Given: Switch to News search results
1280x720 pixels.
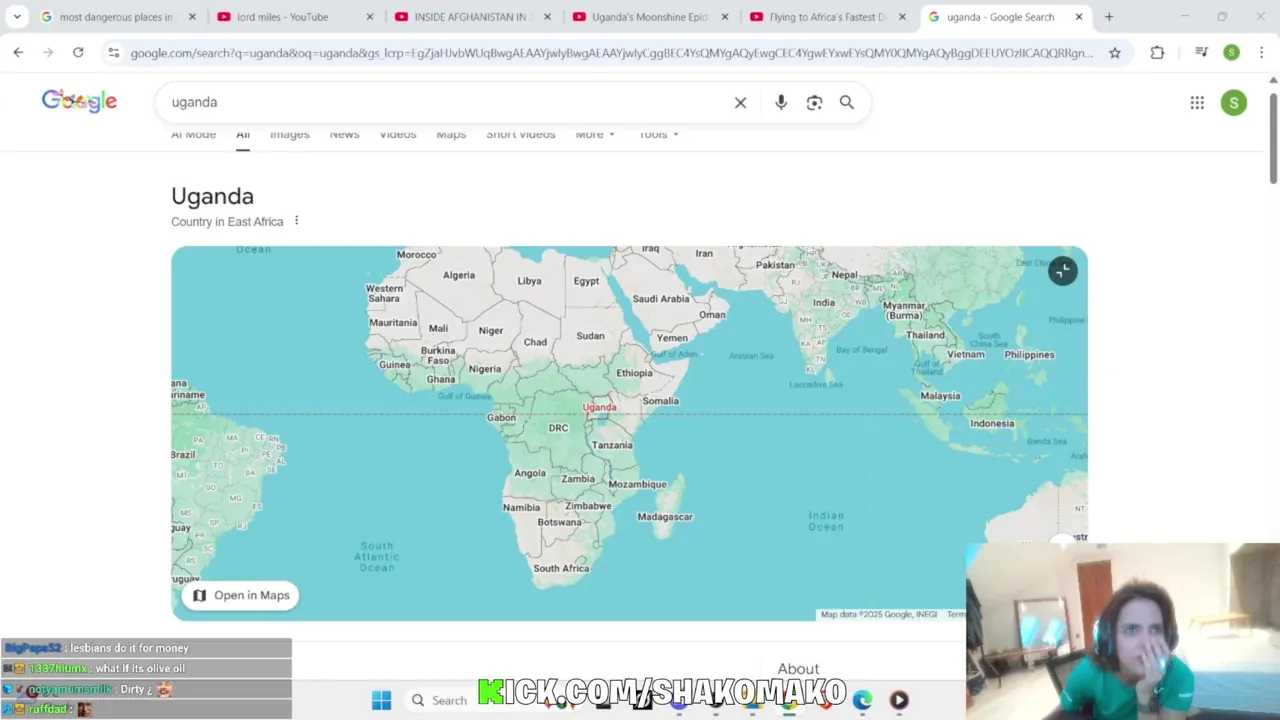Looking at the screenshot, I should (344, 134).
